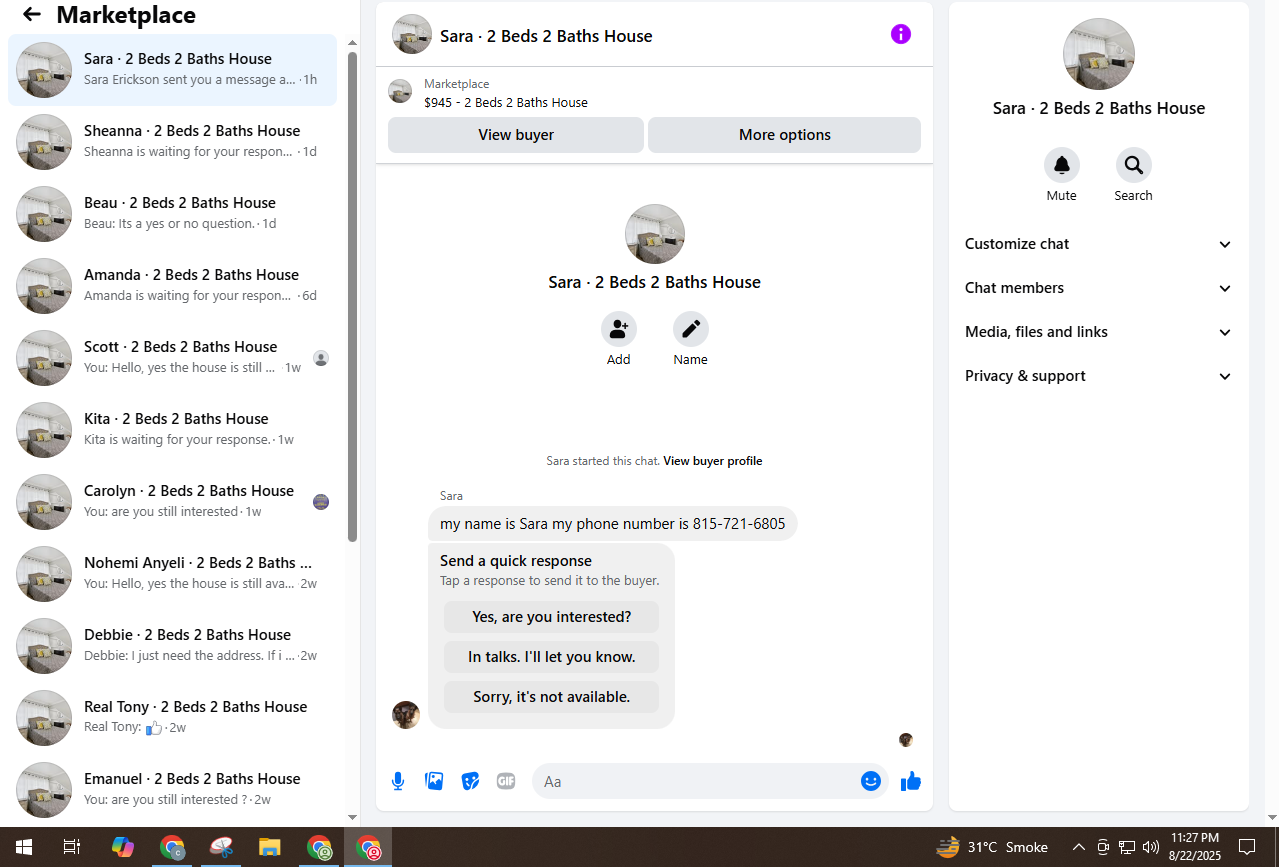Send a voice clip microphone icon

(x=398, y=781)
